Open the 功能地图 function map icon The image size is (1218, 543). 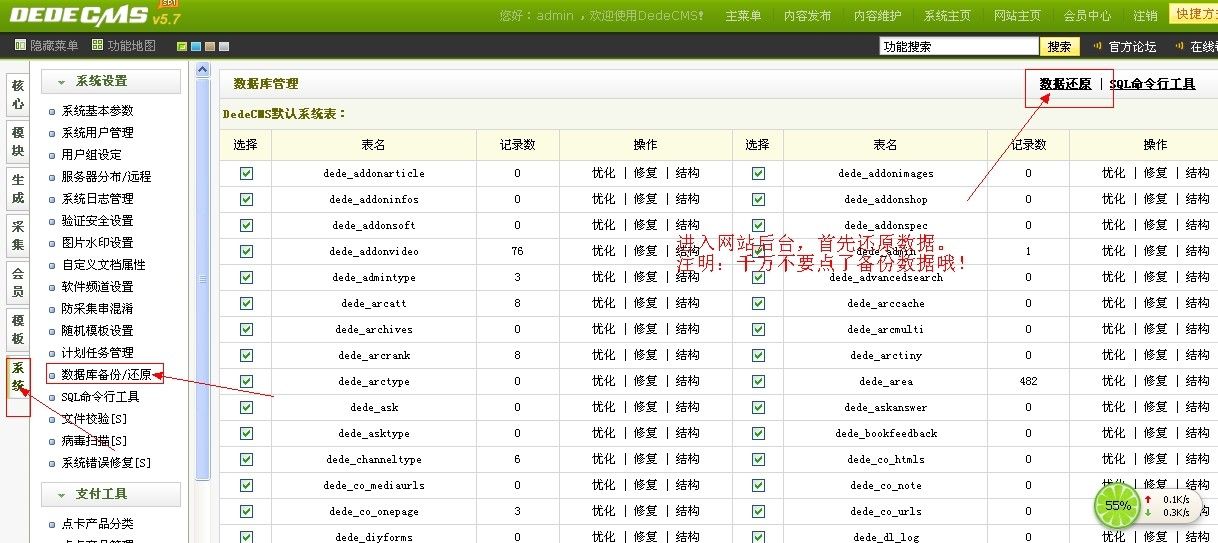[97, 46]
